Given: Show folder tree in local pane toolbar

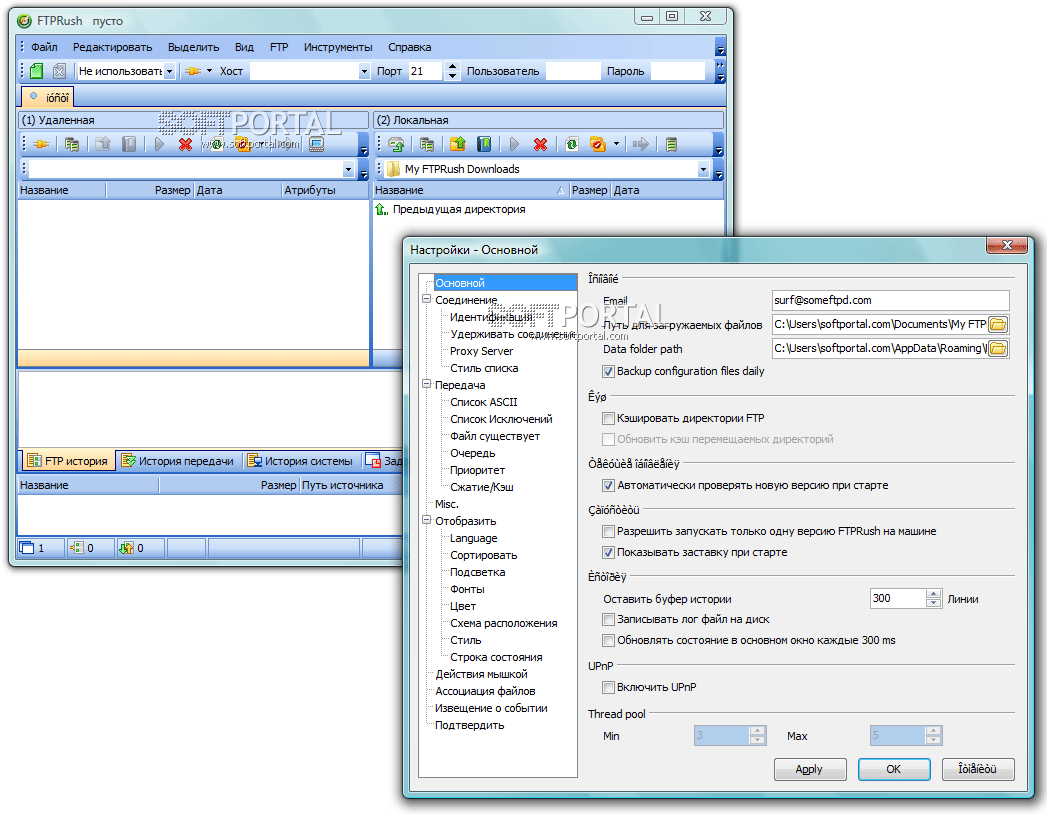Looking at the screenshot, I should pos(427,144).
